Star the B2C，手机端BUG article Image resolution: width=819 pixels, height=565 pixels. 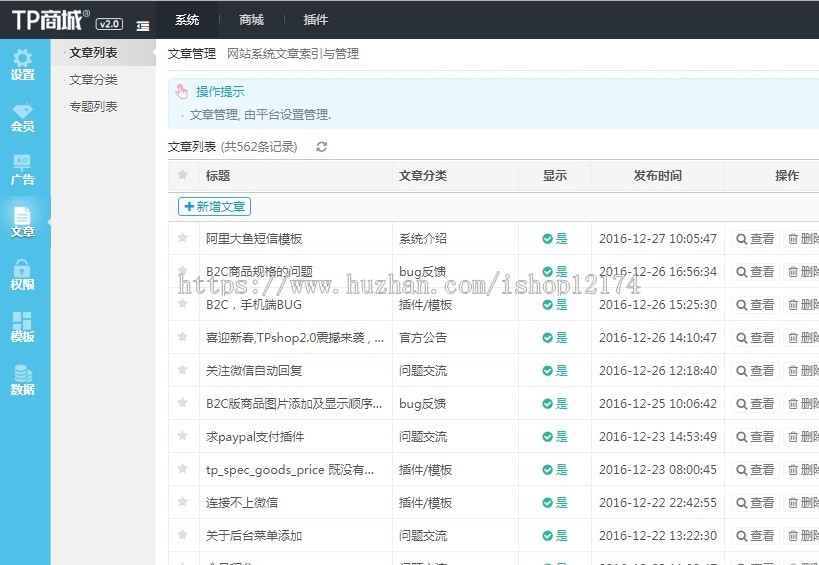[x=182, y=303]
